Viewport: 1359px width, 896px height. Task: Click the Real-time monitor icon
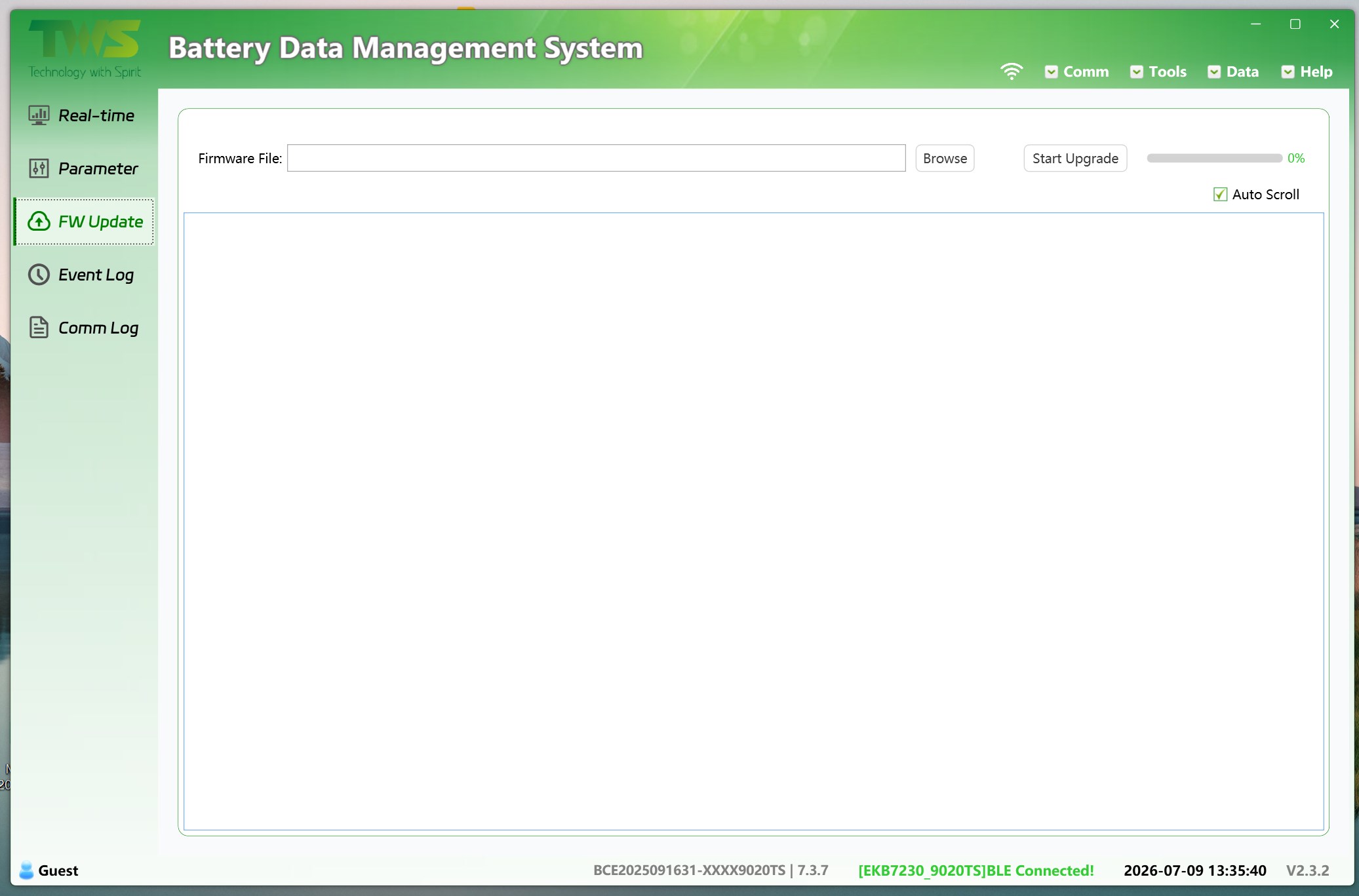tap(39, 115)
